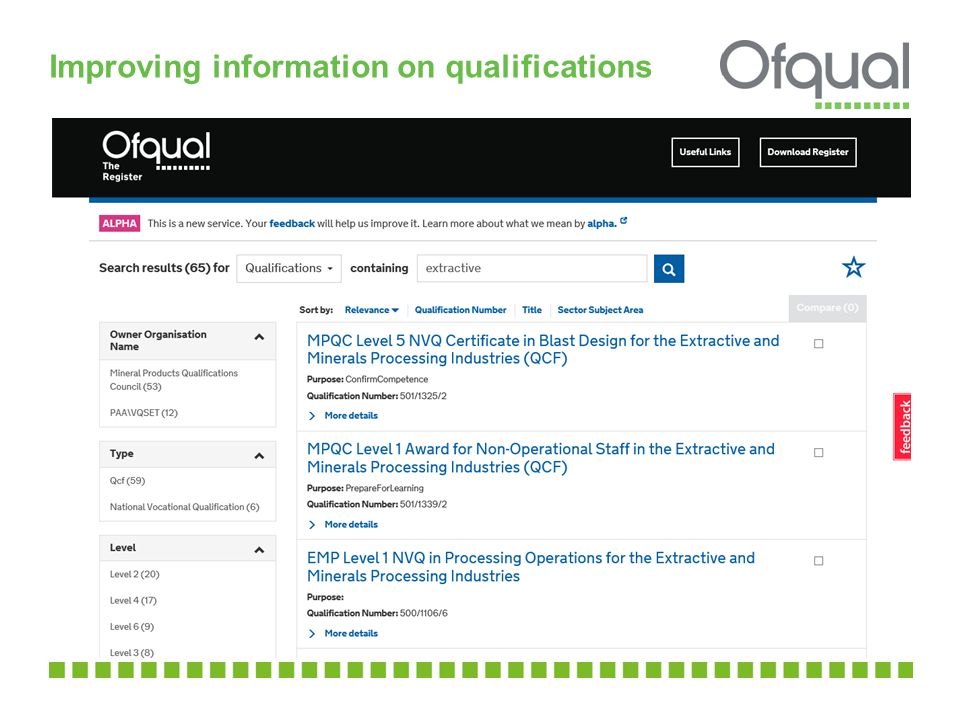The width and height of the screenshot is (960, 720).
Task: Filter by Level 6 (9)
Action: click(132, 627)
